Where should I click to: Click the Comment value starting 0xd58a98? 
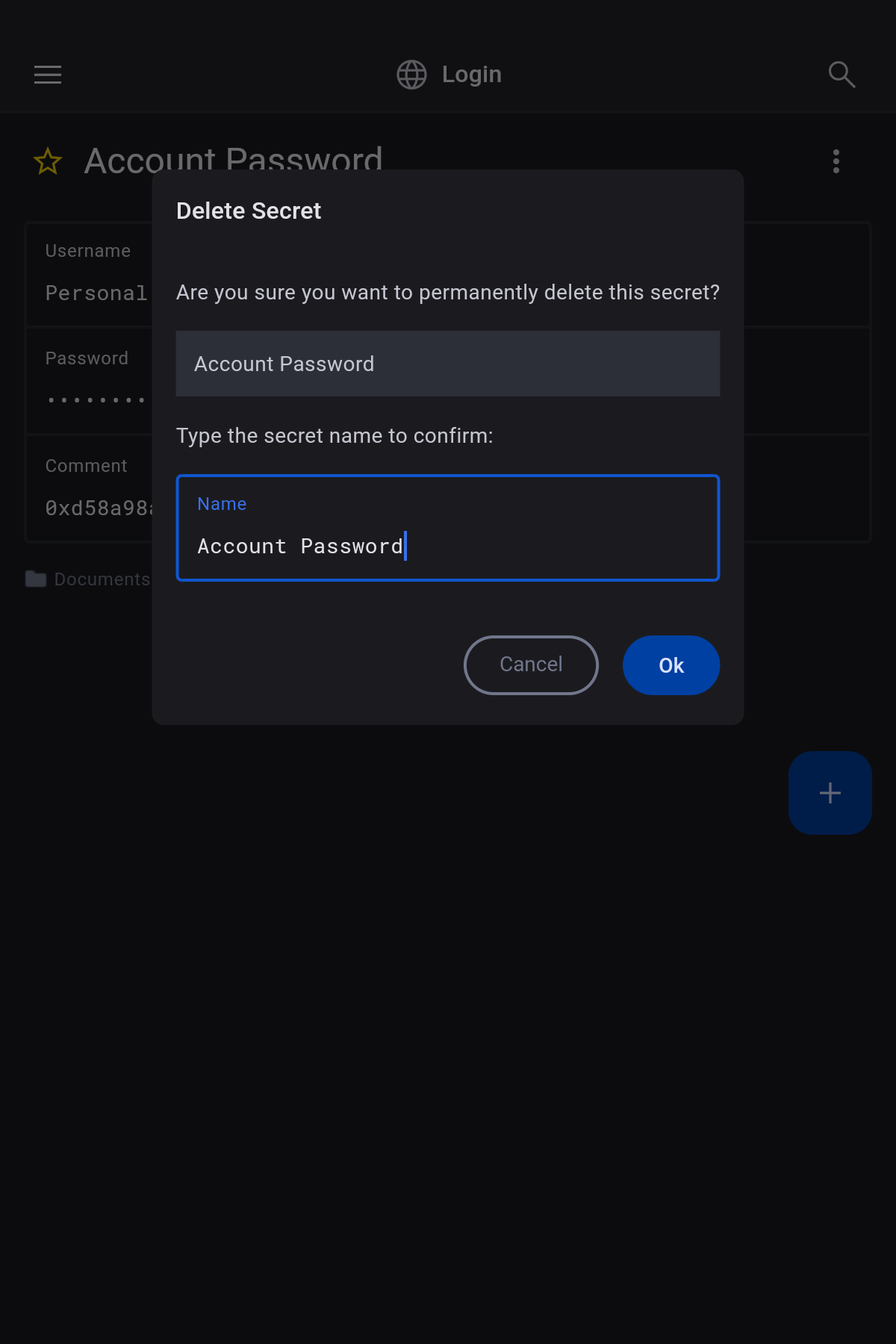[99, 508]
